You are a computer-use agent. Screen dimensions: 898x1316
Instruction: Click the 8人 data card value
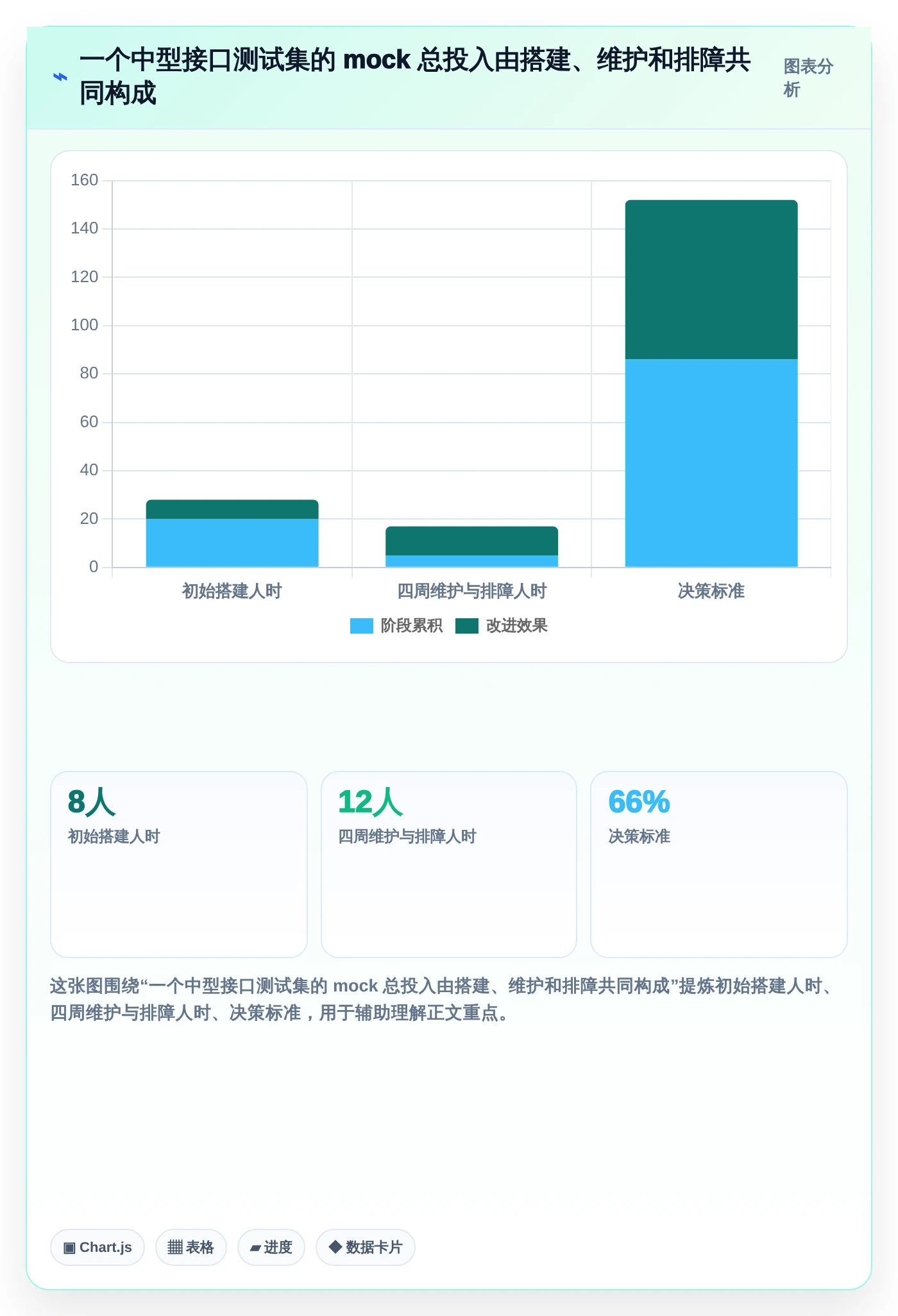[92, 802]
